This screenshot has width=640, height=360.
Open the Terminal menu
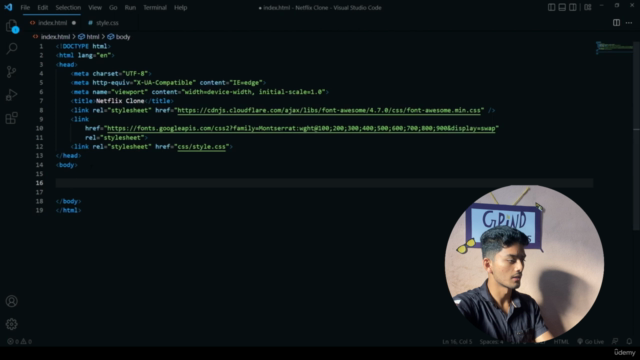tap(155, 7)
